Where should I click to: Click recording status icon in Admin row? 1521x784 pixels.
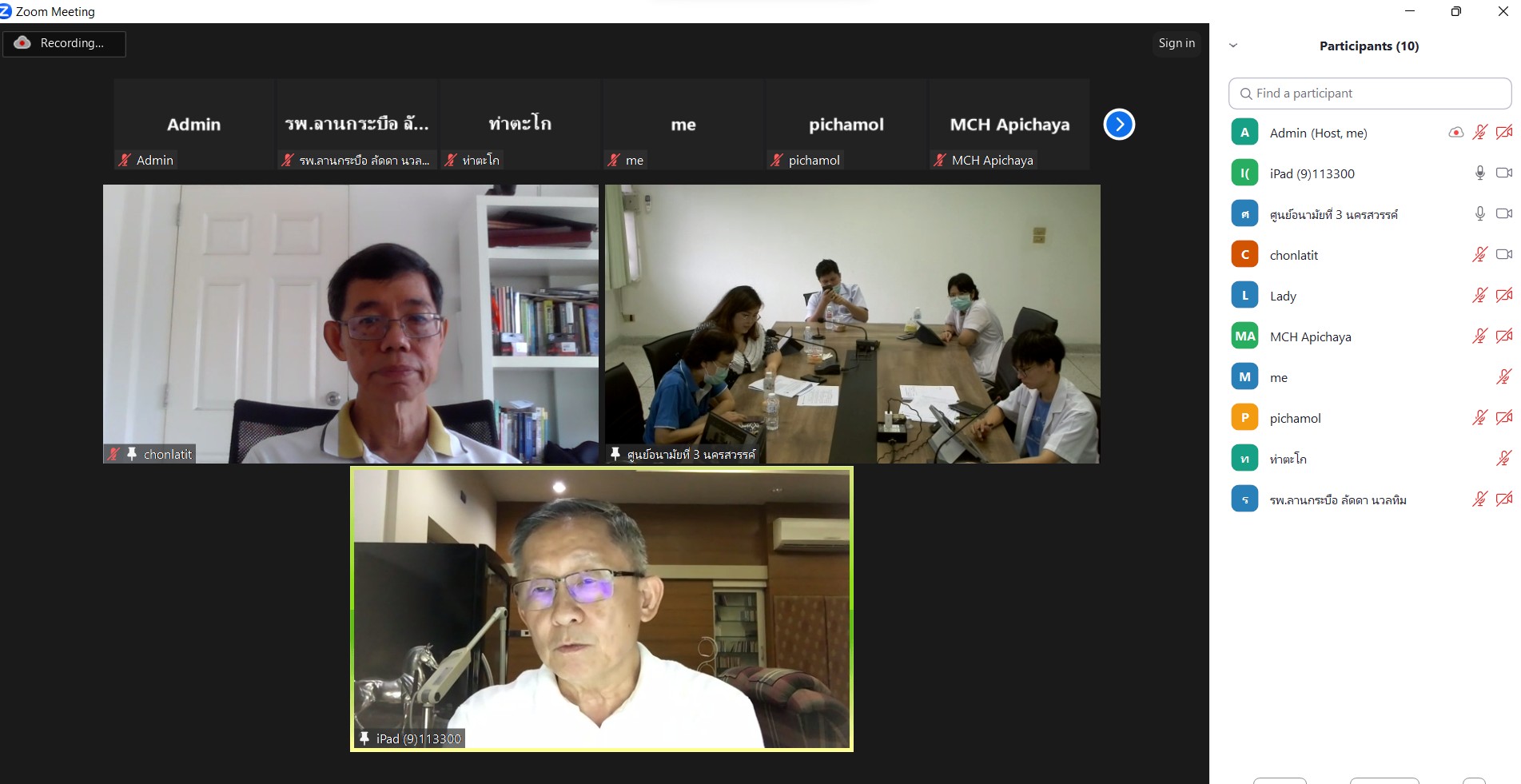point(1455,133)
